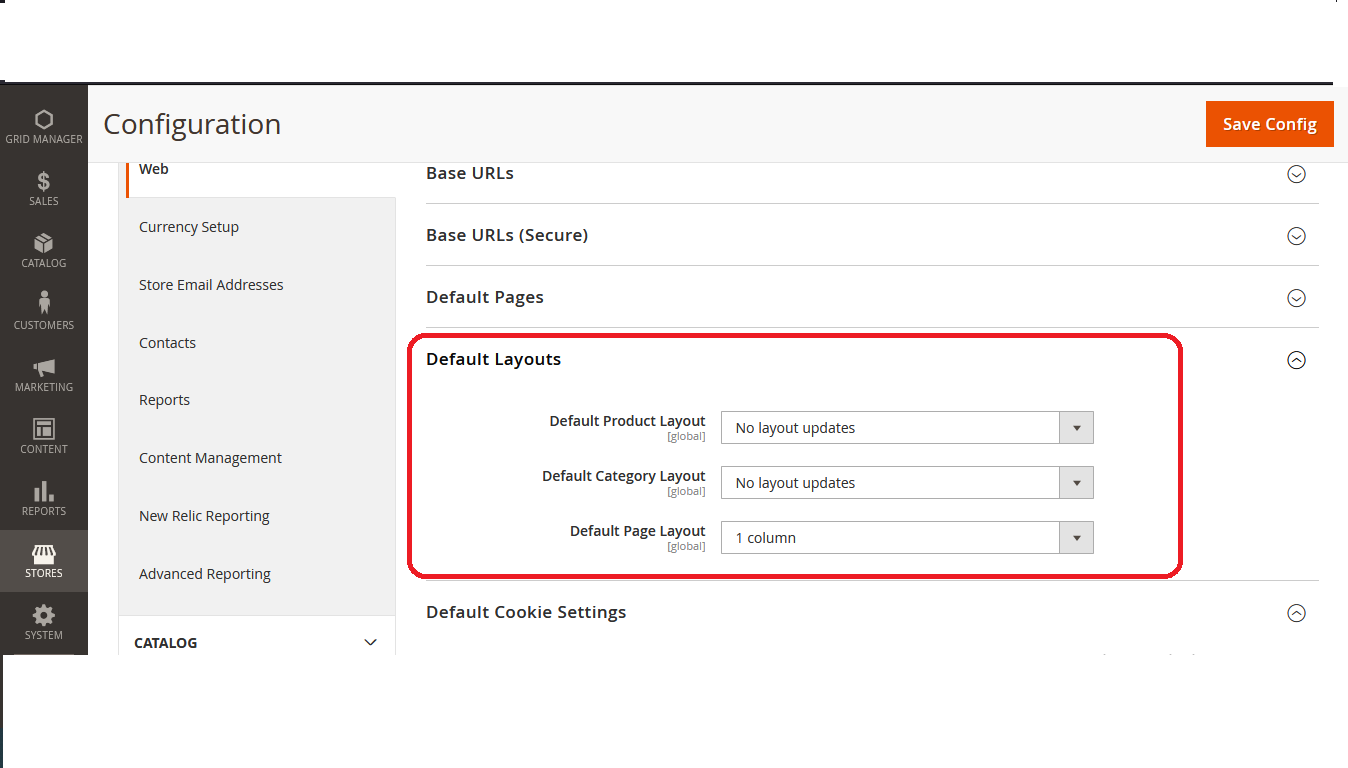Viewport: 1348px width, 768px height.
Task: Collapse the Default Layouts section
Action: click(1296, 360)
